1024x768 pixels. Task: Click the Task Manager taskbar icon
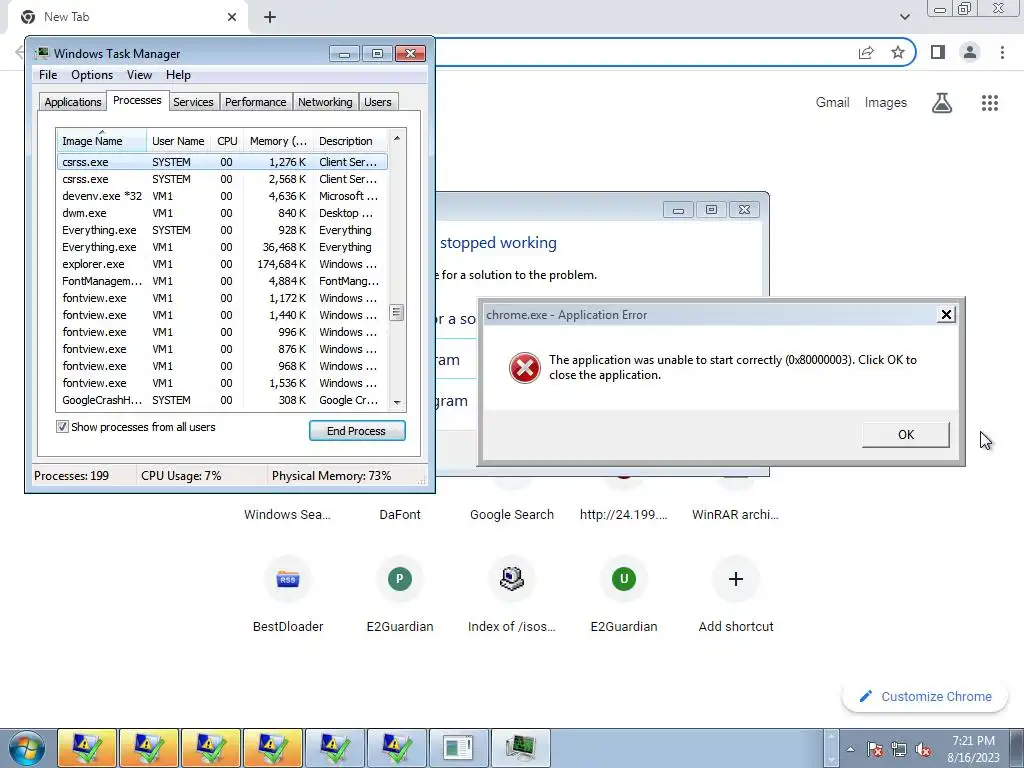coord(520,748)
